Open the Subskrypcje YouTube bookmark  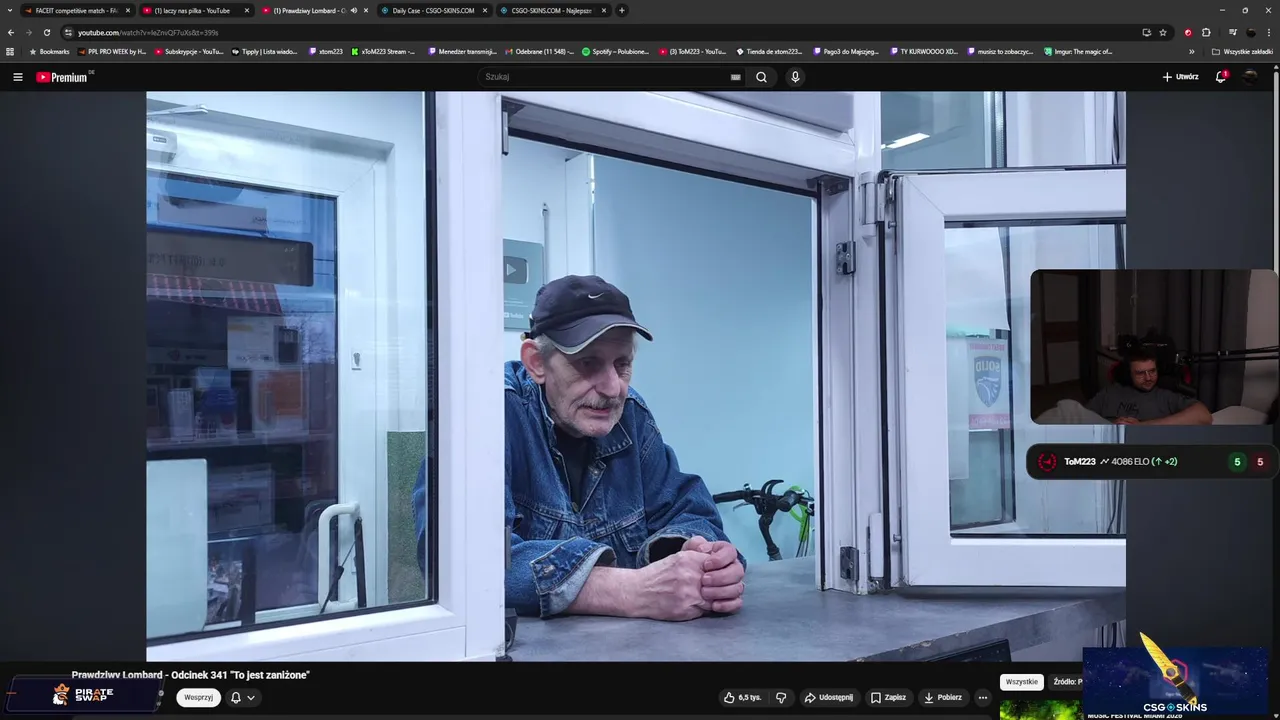(x=189, y=51)
